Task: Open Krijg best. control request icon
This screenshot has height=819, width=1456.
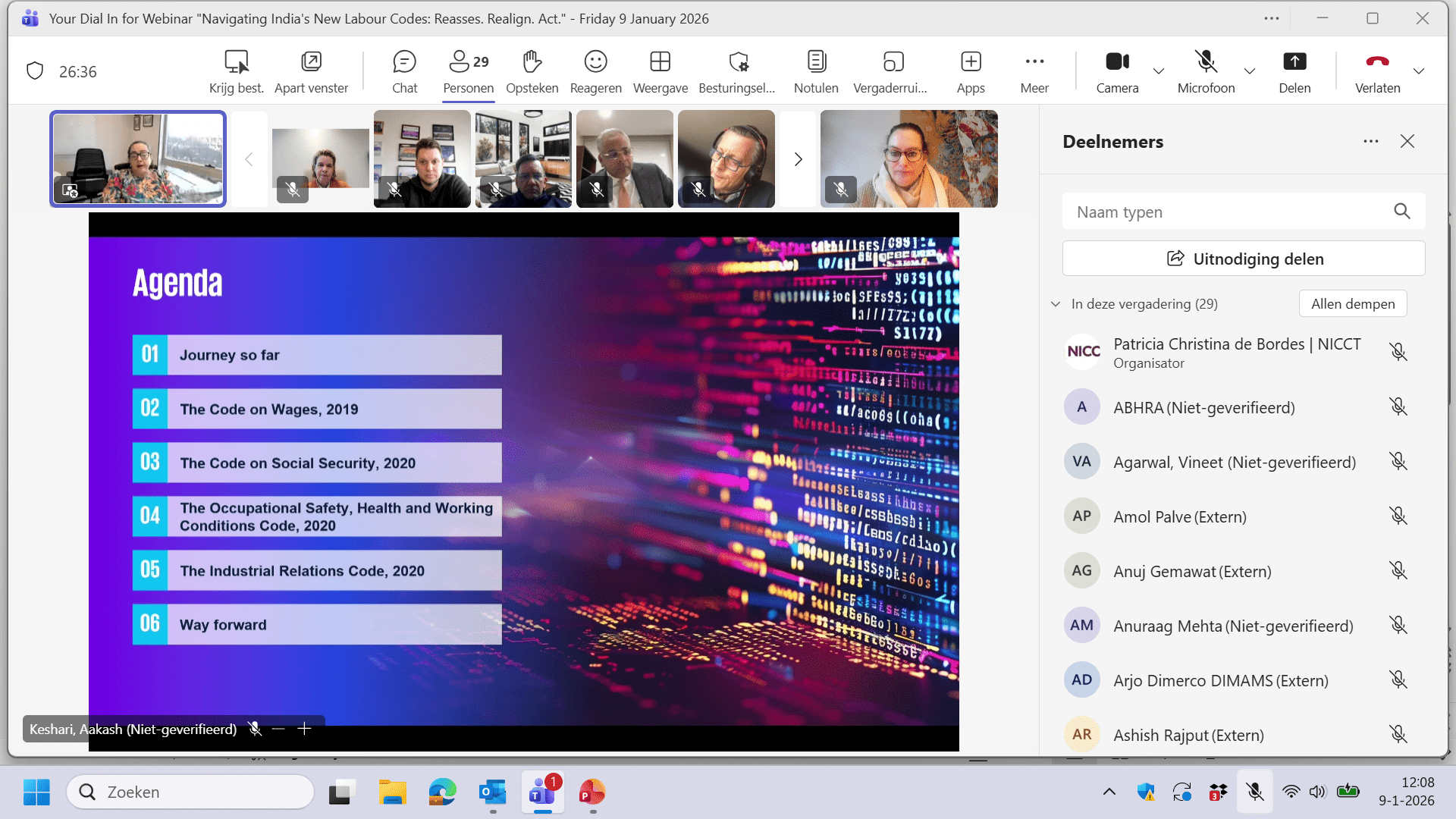Action: [x=236, y=62]
